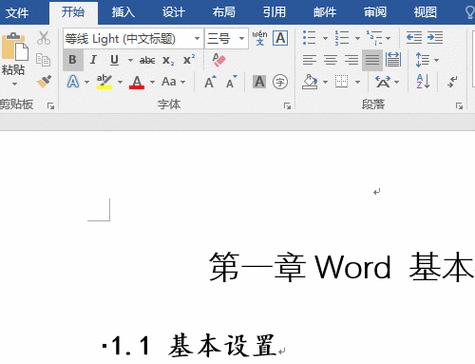Switch to 审阅 Review tab
475x364 pixels.
[375, 12]
